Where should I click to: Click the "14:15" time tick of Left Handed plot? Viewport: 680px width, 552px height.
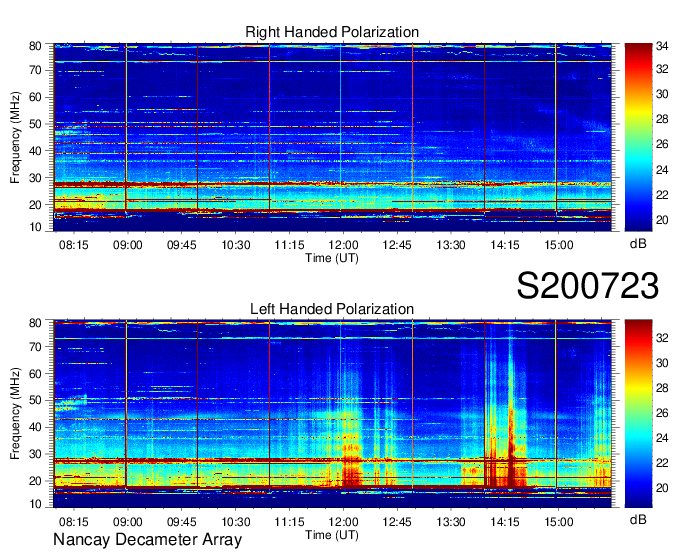tap(505, 522)
